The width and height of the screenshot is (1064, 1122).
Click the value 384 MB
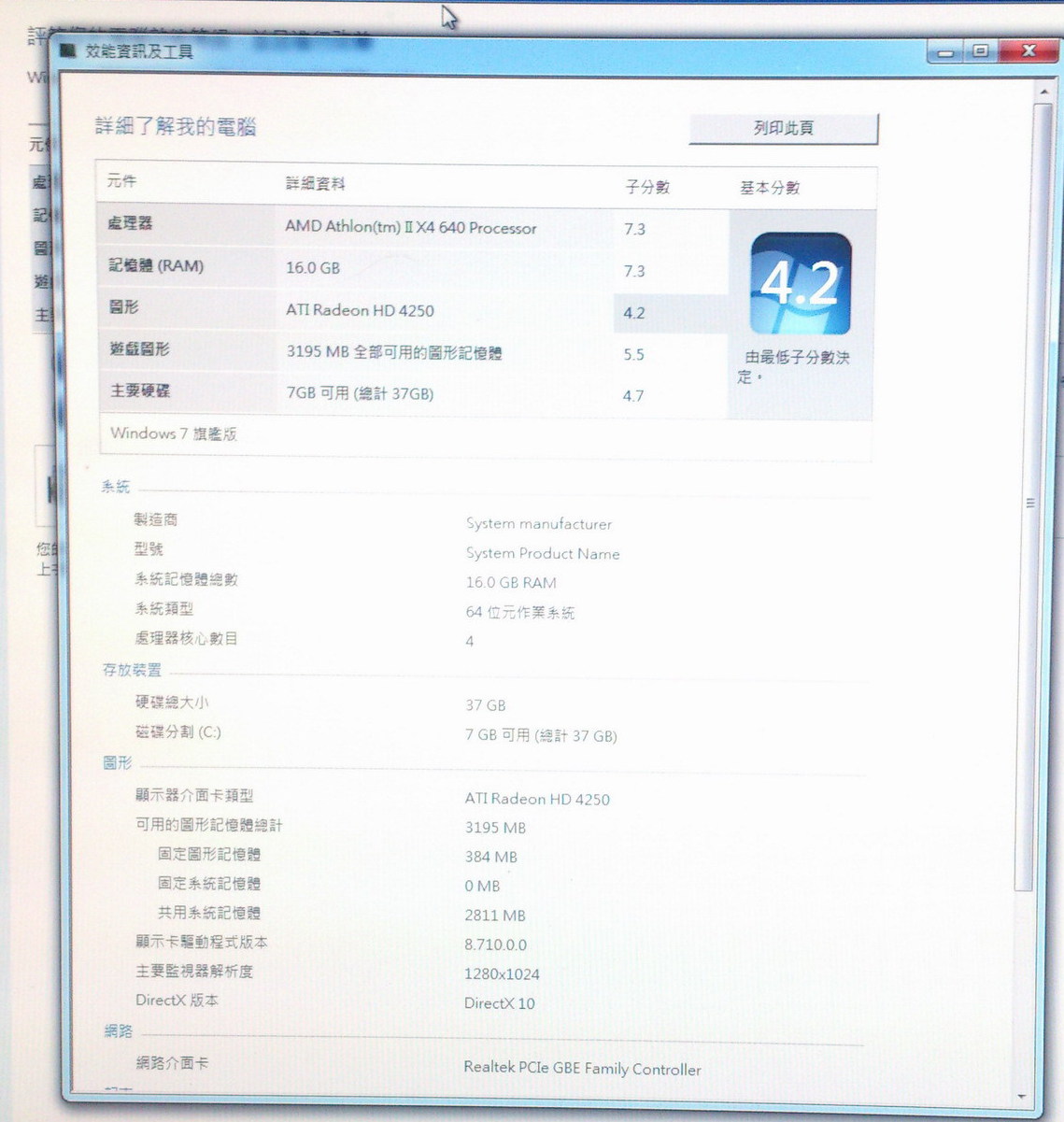(490, 857)
